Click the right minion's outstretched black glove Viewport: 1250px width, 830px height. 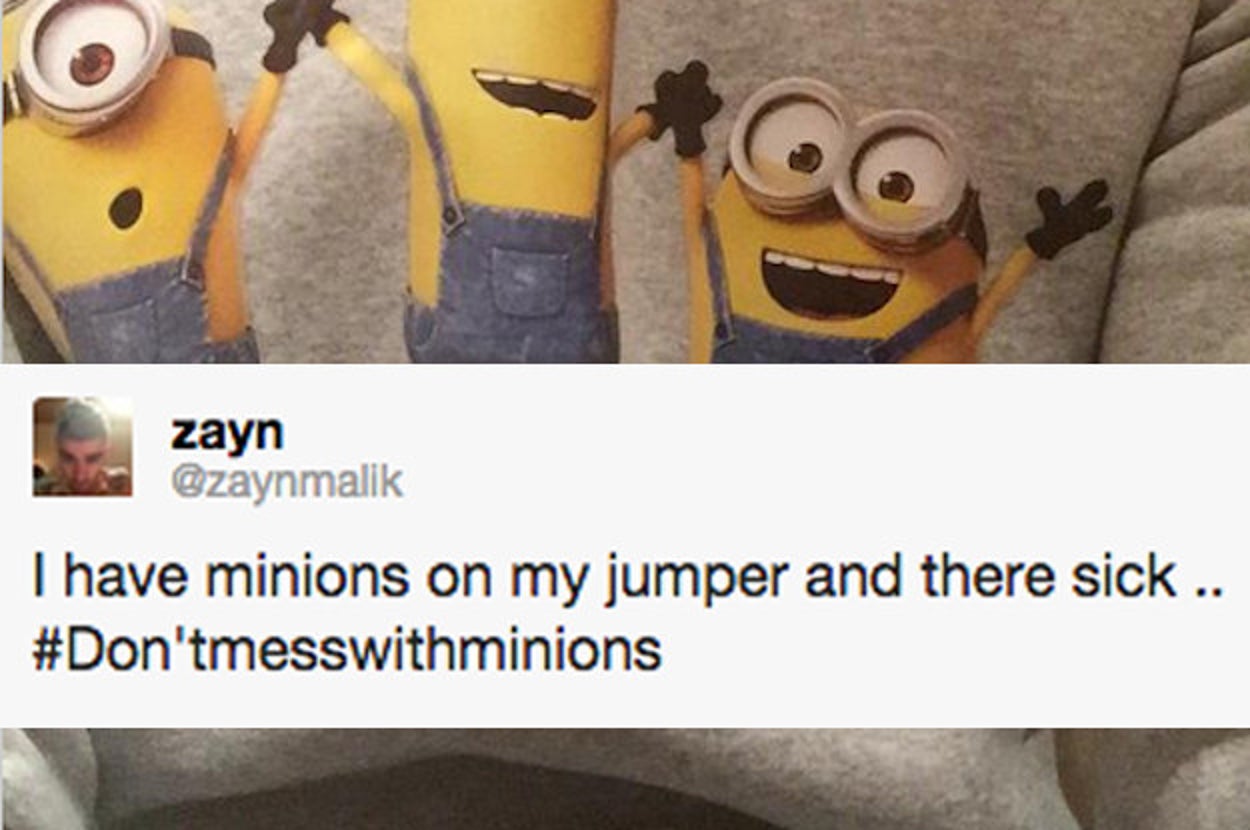[1068, 216]
